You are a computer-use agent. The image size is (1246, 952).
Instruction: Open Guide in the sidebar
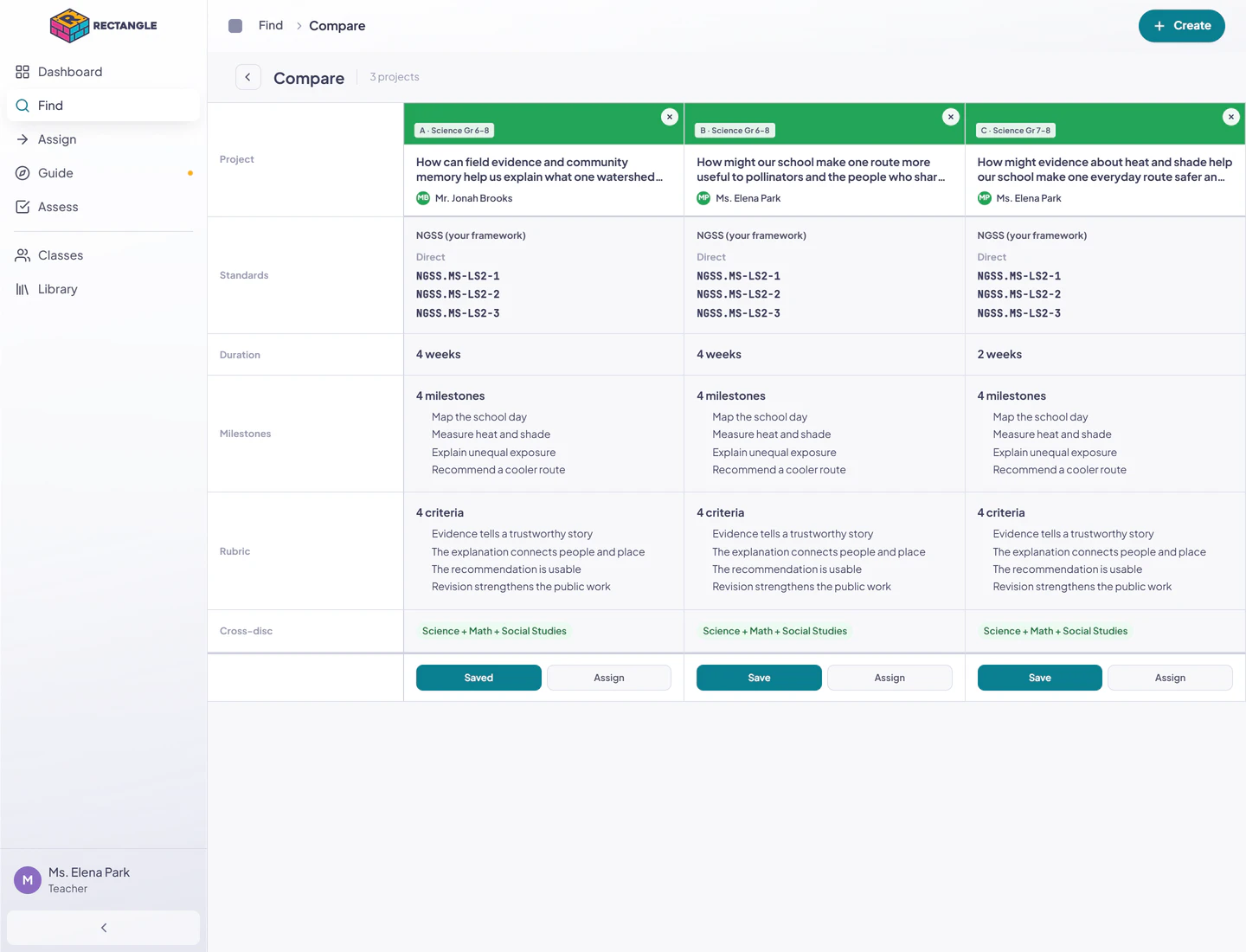(x=103, y=173)
